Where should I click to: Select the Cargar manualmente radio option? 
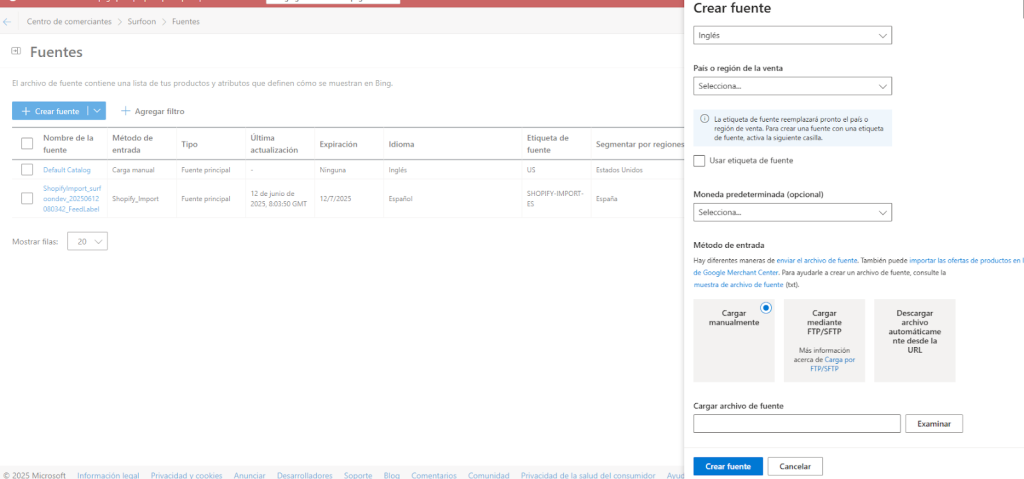coord(766,308)
